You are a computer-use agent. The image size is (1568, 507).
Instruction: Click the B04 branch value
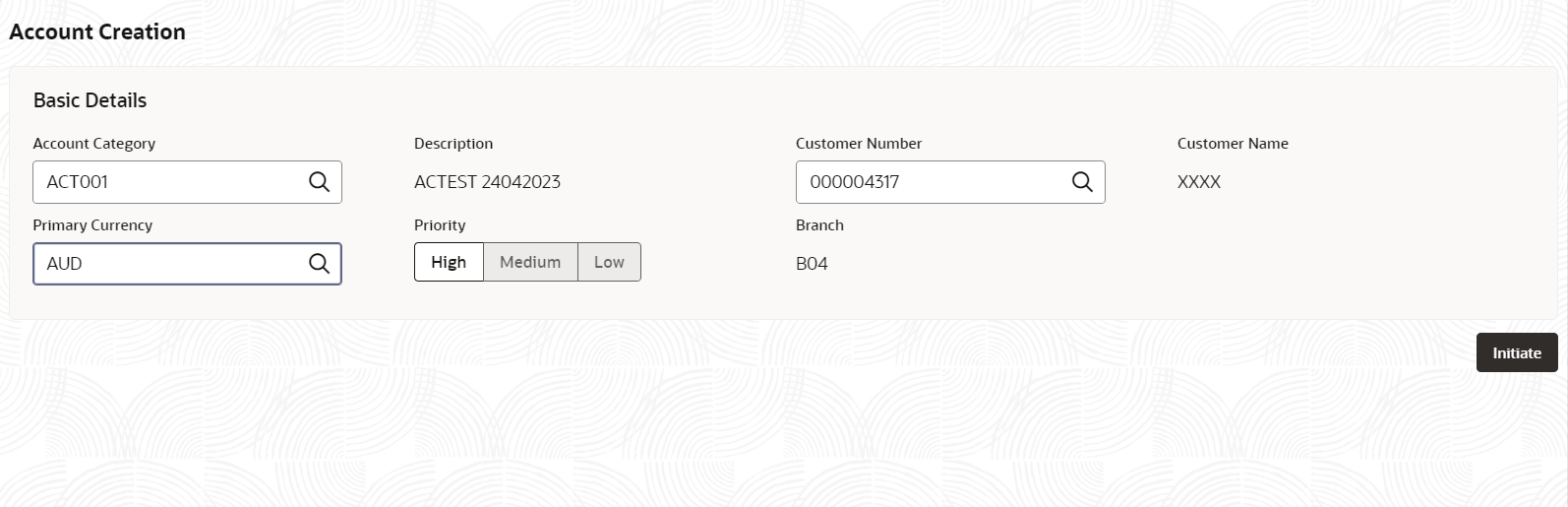tap(812, 264)
